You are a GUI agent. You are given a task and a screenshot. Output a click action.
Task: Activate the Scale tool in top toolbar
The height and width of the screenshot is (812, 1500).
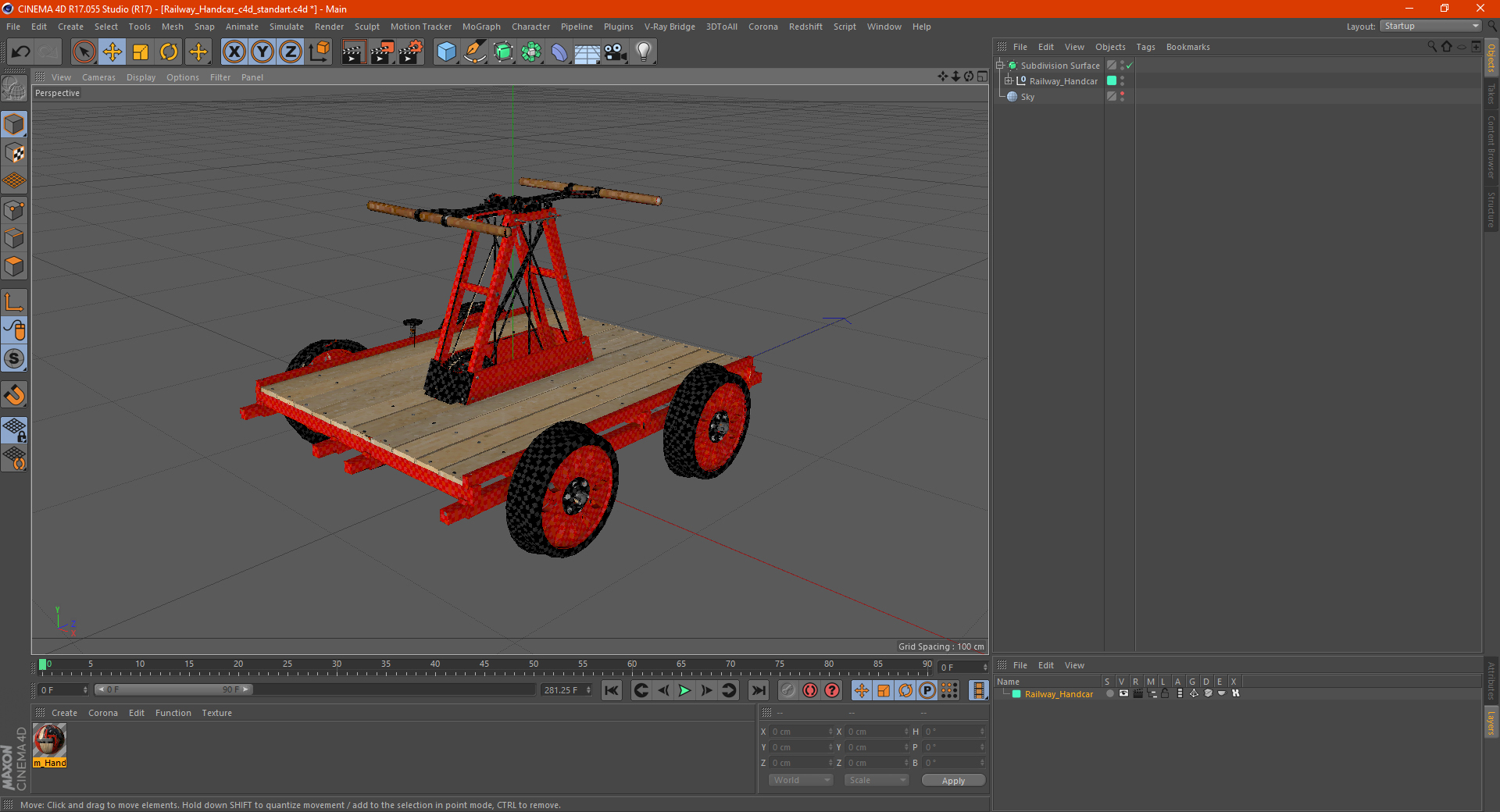point(141,52)
